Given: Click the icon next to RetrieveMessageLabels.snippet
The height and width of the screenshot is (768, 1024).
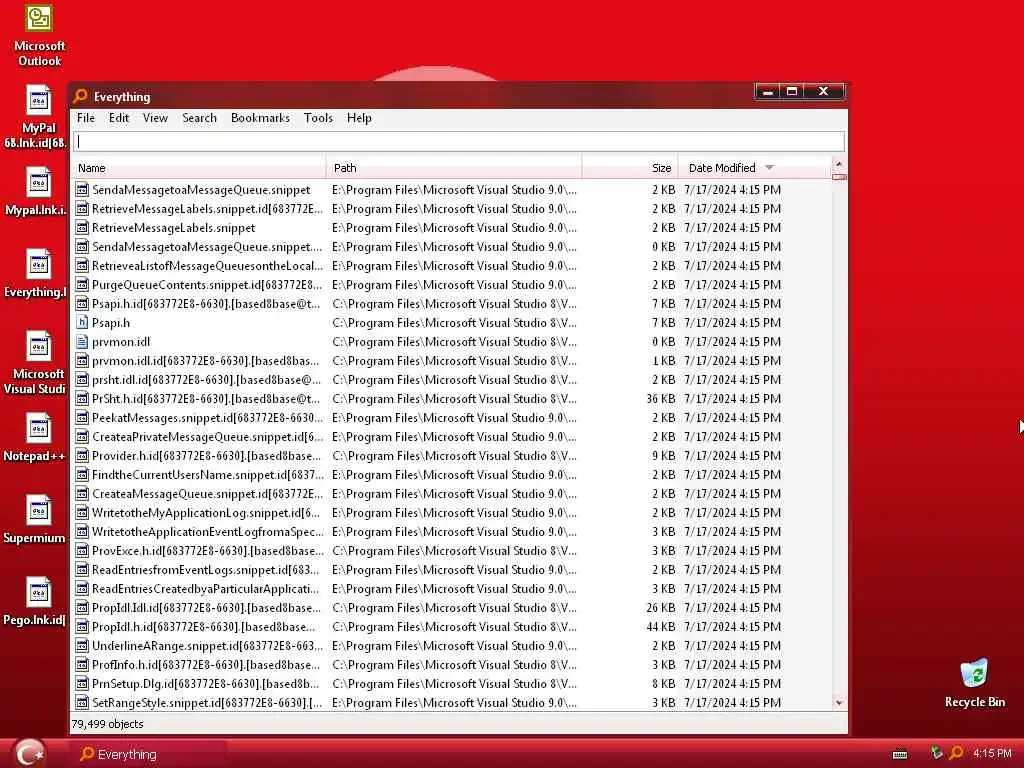Looking at the screenshot, I should [x=82, y=228].
